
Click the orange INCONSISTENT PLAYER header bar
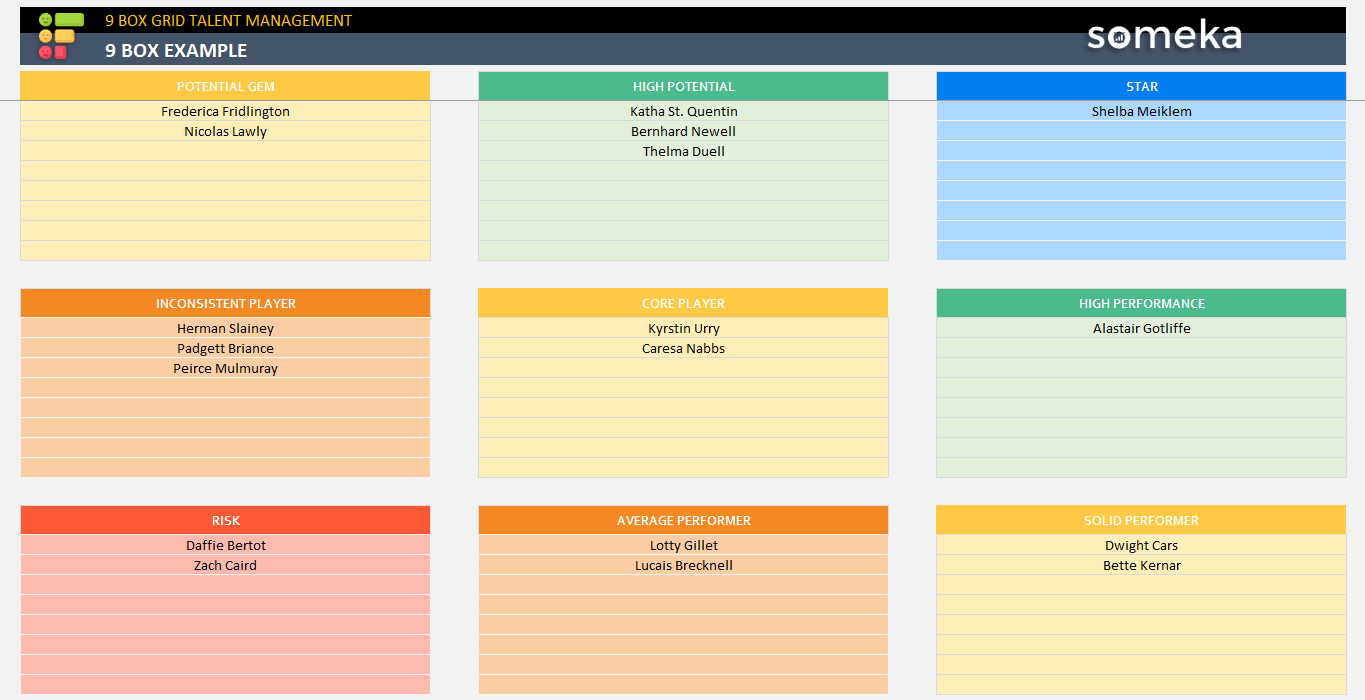coord(225,303)
